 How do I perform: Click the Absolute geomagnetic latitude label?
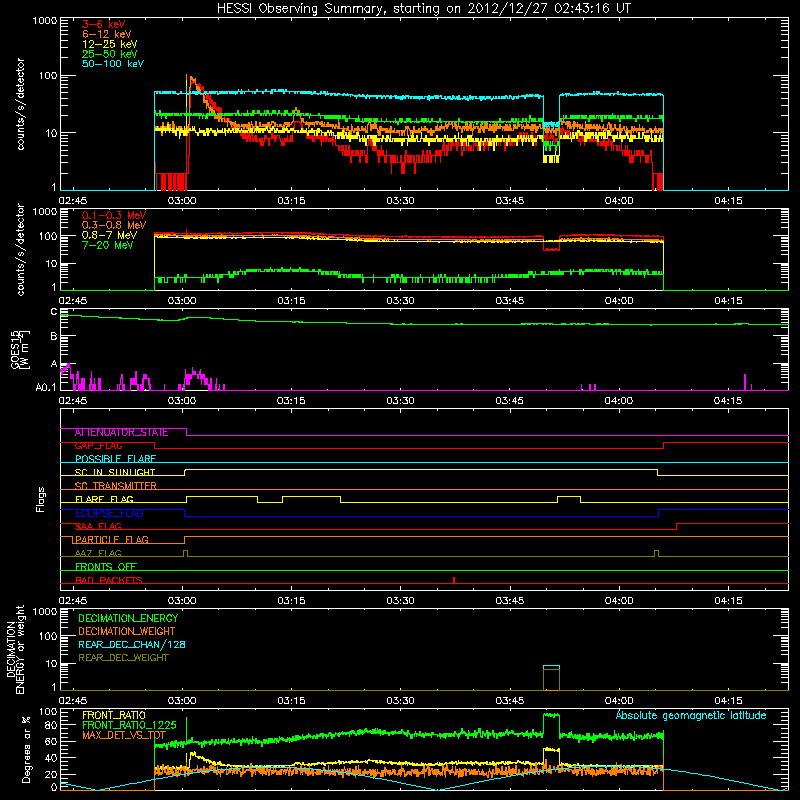coord(691,715)
